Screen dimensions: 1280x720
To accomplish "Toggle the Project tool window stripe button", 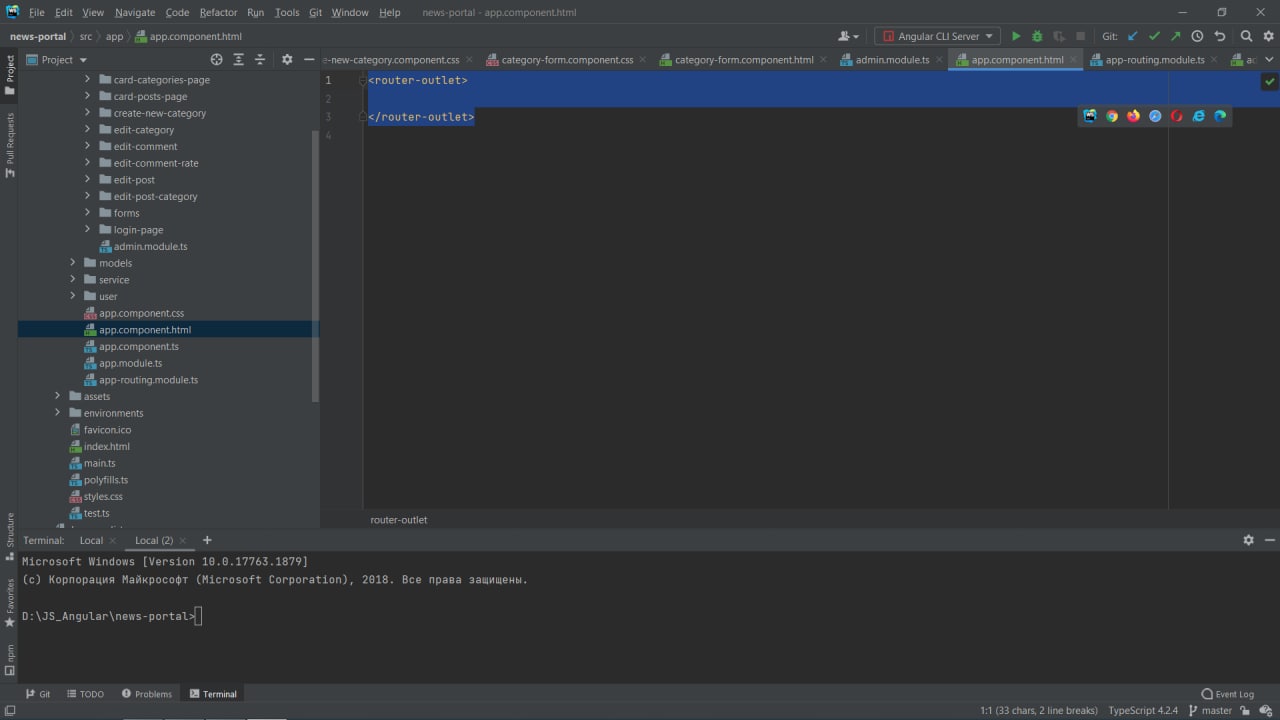I will click(x=10, y=75).
